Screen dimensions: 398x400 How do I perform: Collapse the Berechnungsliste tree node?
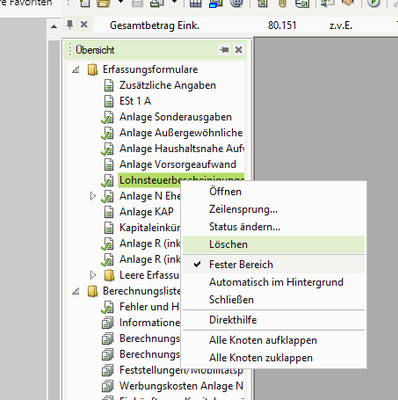coord(76,291)
